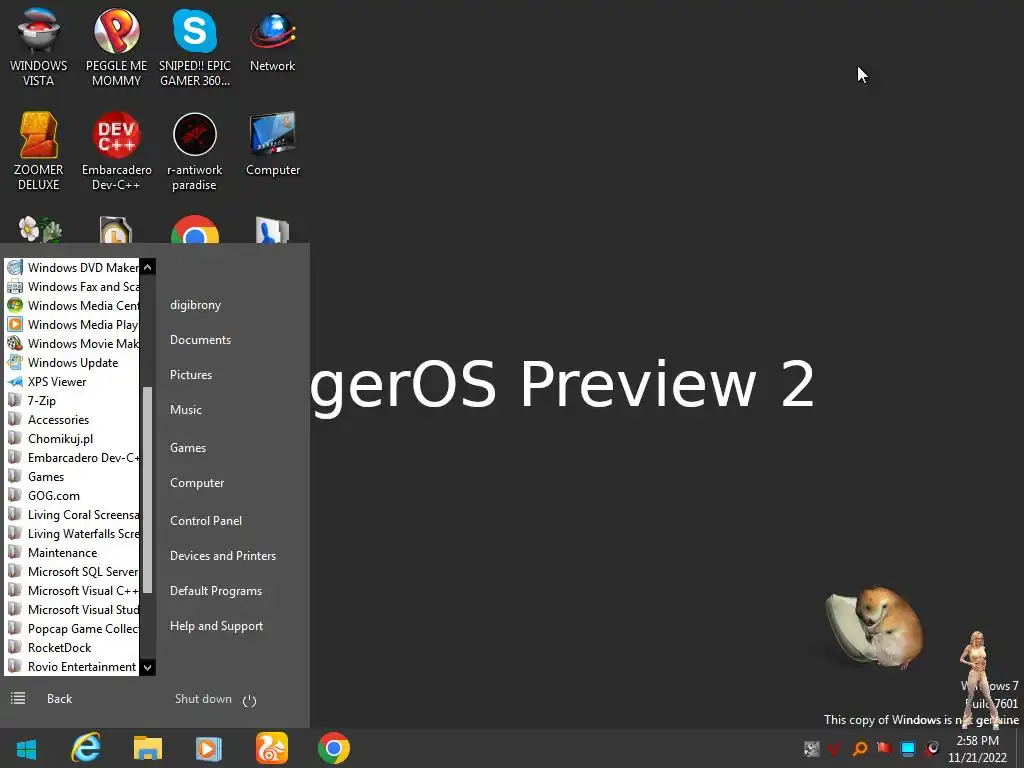Viewport: 1024px width, 768px height.
Task: Click the programs list scrollbar thumb
Action: tap(148, 490)
